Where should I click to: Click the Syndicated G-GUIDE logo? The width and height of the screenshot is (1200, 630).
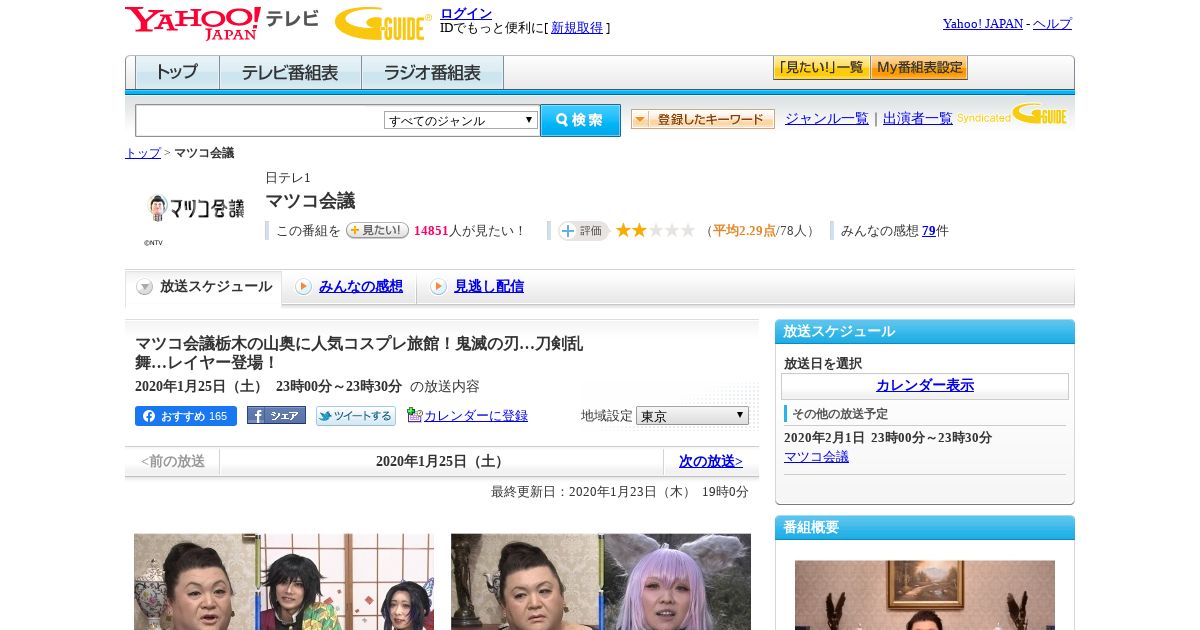pyautogui.click(x=1011, y=115)
